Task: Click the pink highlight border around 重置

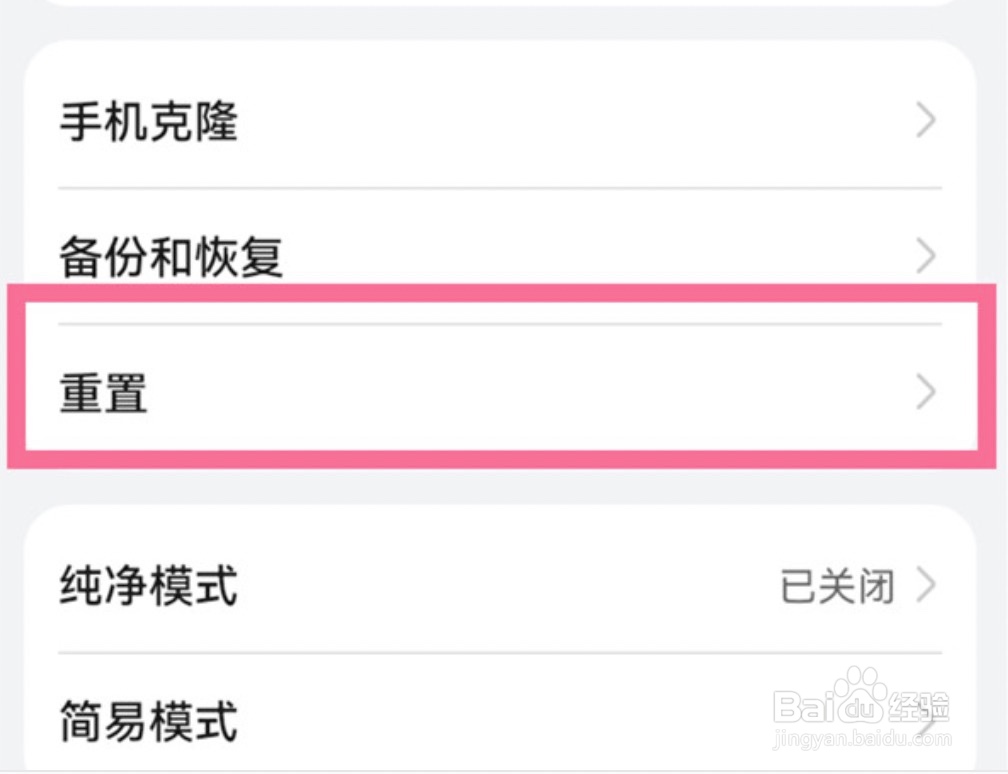Action: coord(500,291)
